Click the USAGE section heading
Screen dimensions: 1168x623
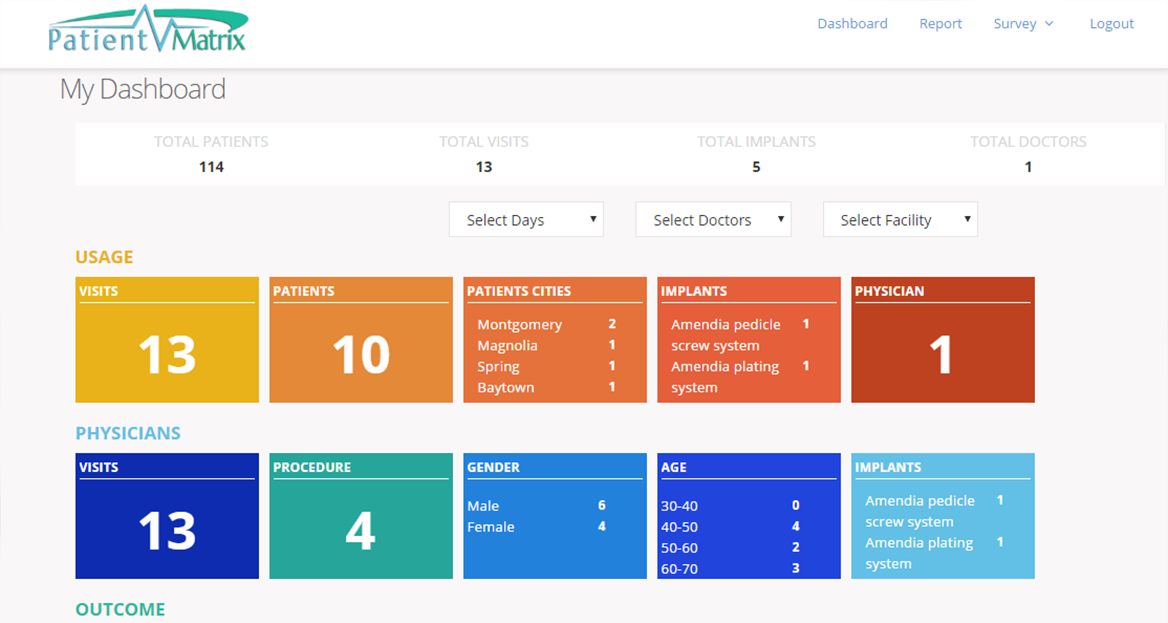104,257
